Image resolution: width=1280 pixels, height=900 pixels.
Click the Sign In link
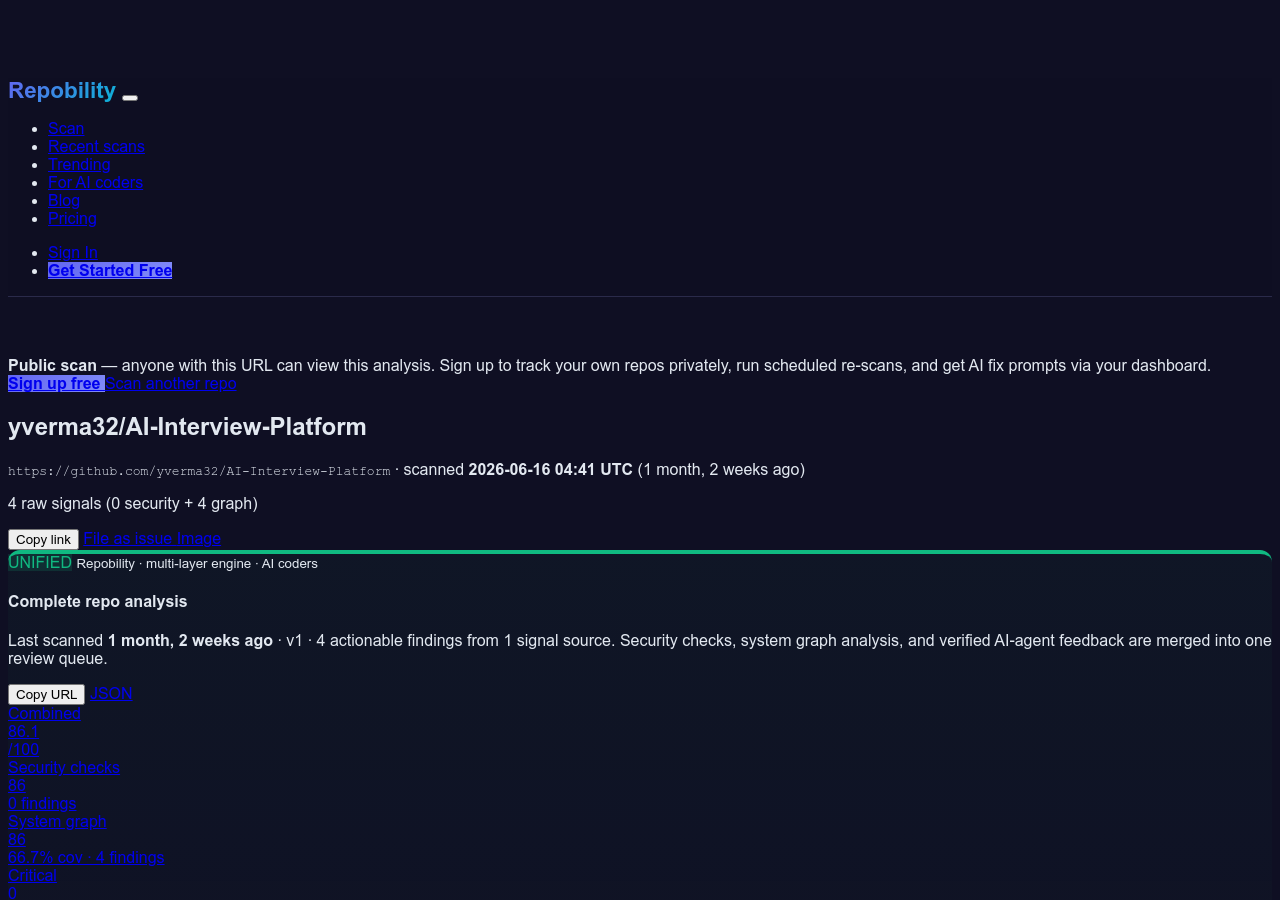pos(73,252)
